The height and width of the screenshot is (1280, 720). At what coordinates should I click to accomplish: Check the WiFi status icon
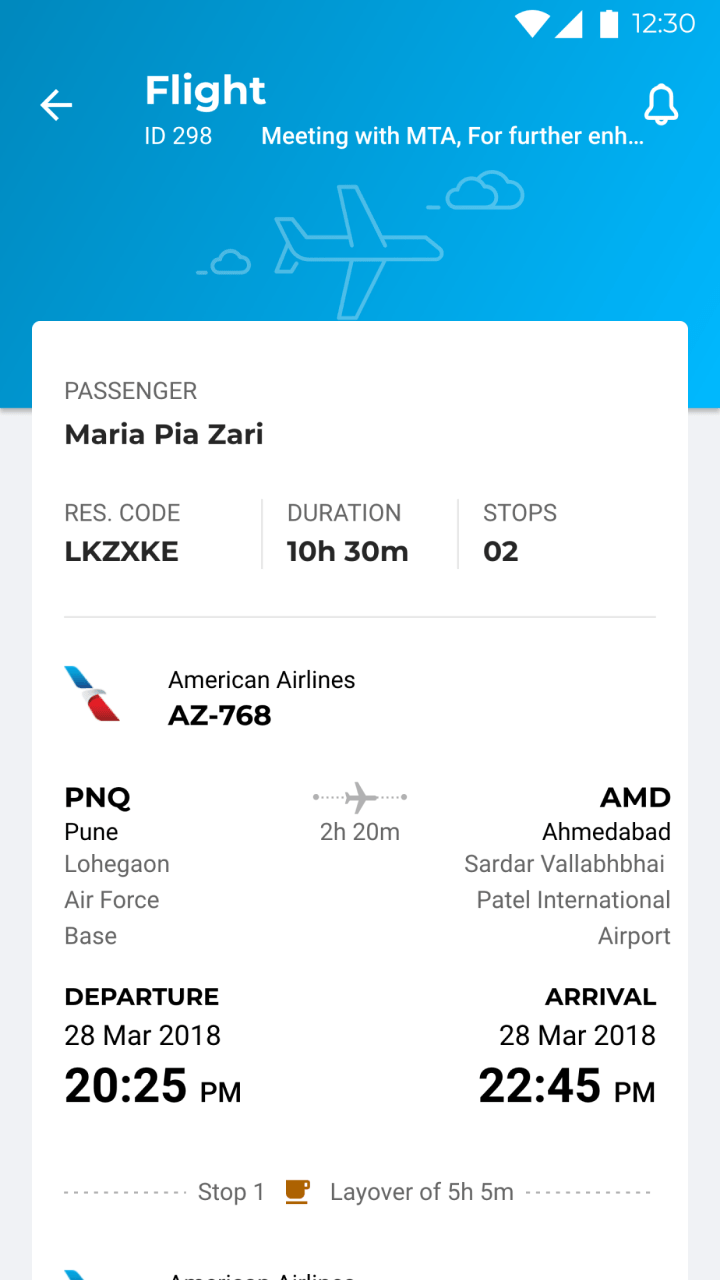[532, 23]
